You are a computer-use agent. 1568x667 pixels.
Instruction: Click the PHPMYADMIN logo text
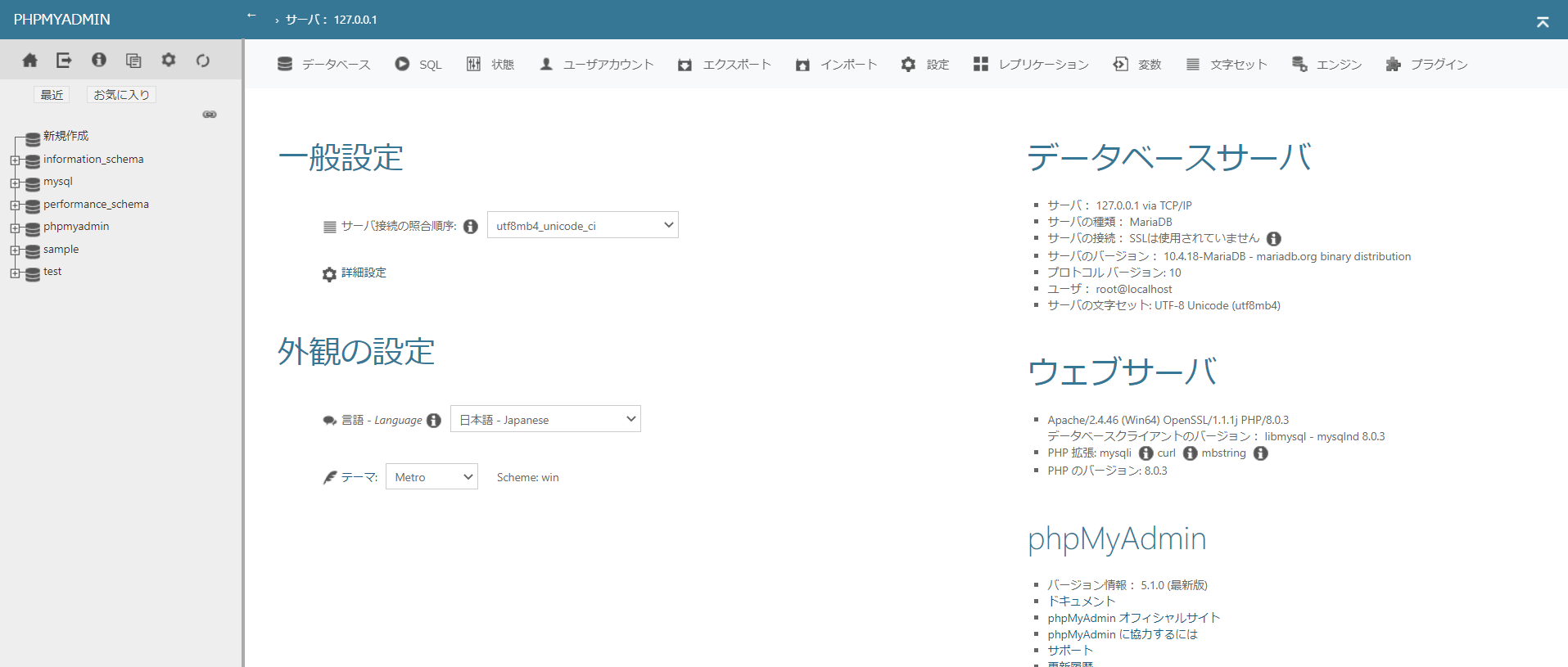pyautogui.click(x=62, y=20)
